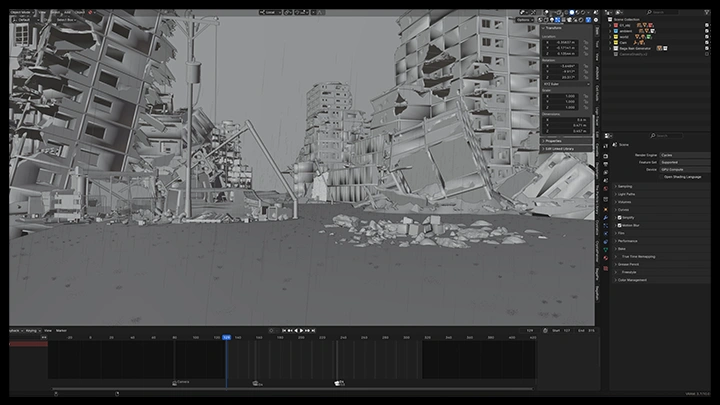Expand the Grease Pencil panel

[662, 264]
